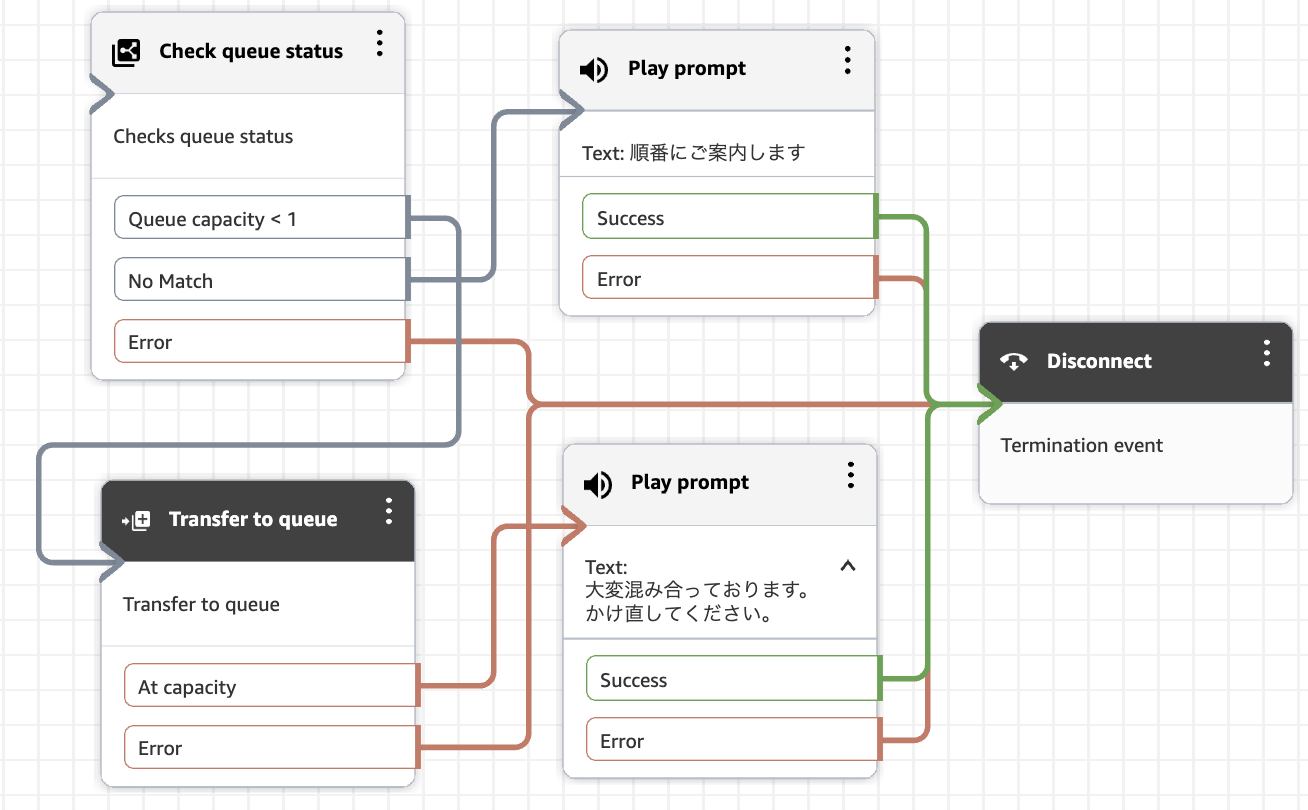Click the Text: 順番にご案内します label
This screenshot has width=1308, height=810.
(x=693, y=153)
